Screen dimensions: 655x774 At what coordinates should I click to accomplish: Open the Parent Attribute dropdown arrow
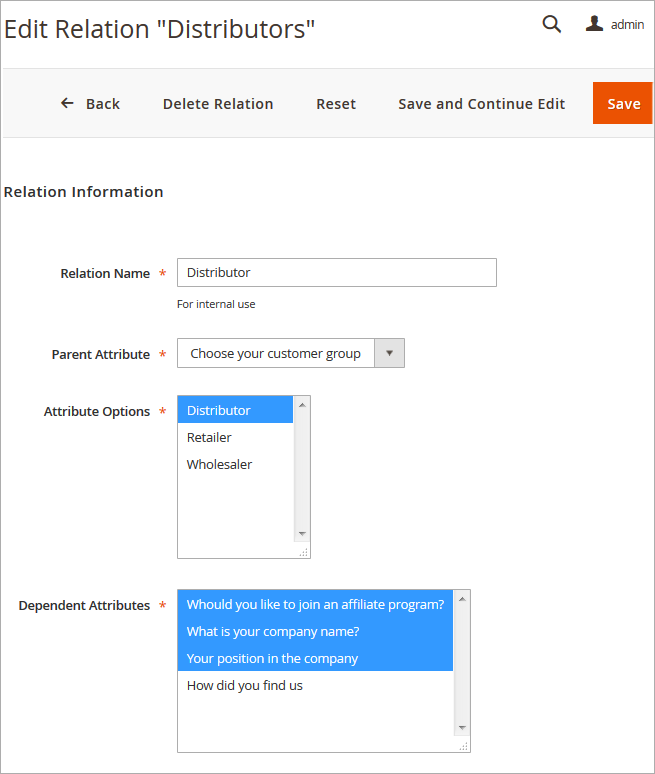pyautogui.click(x=389, y=353)
